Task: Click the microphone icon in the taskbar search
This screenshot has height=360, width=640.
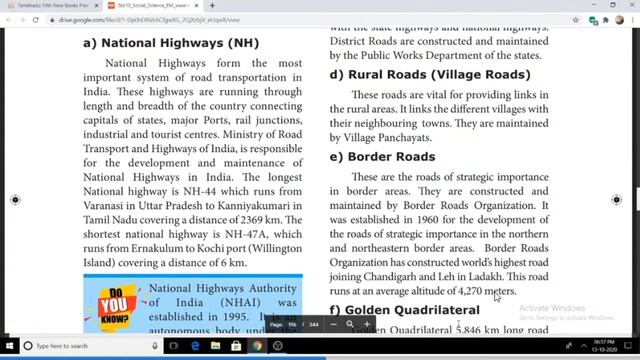Action: pyautogui.click(x=155, y=346)
